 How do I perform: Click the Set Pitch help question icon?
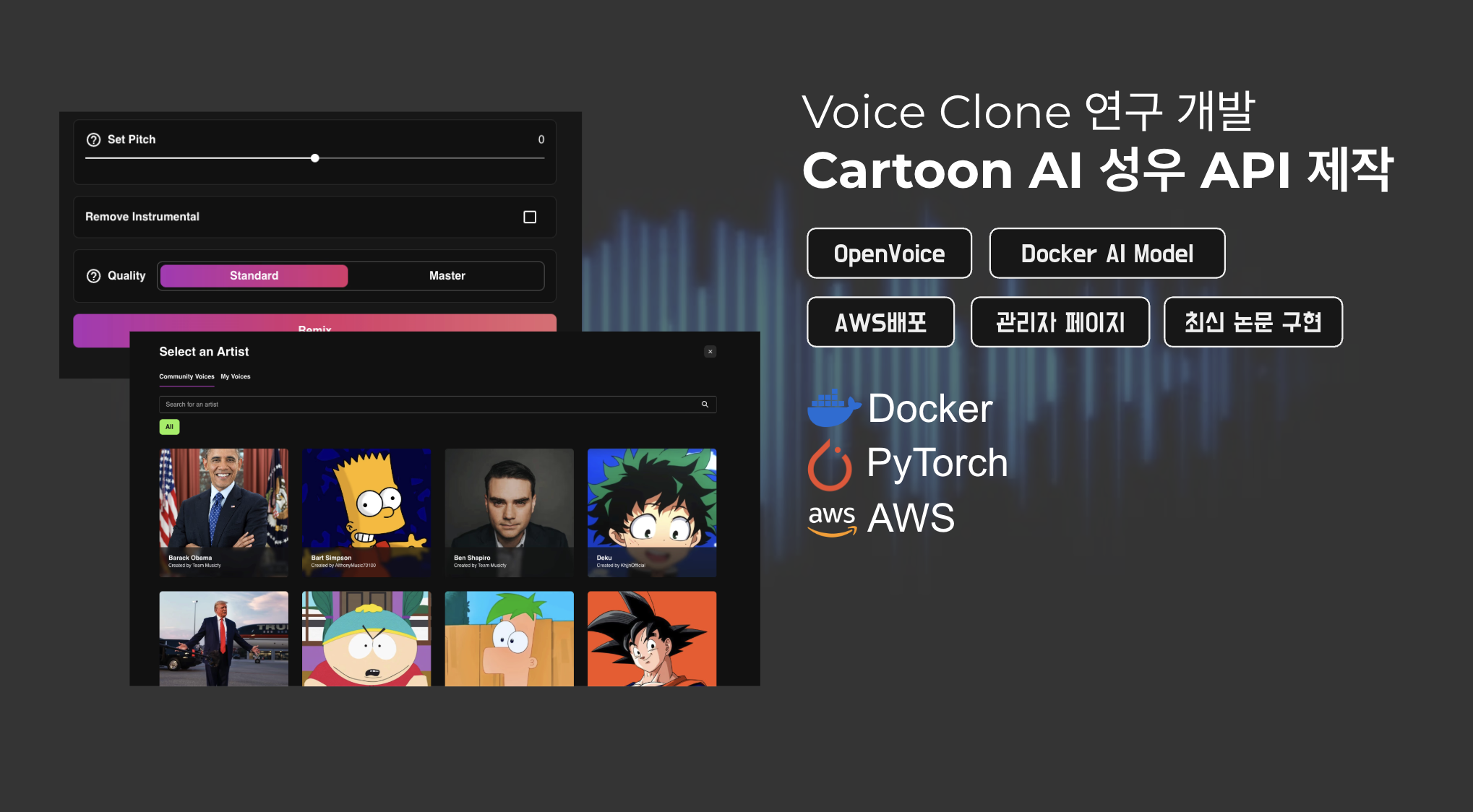pyautogui.click(x=93, y=139)
